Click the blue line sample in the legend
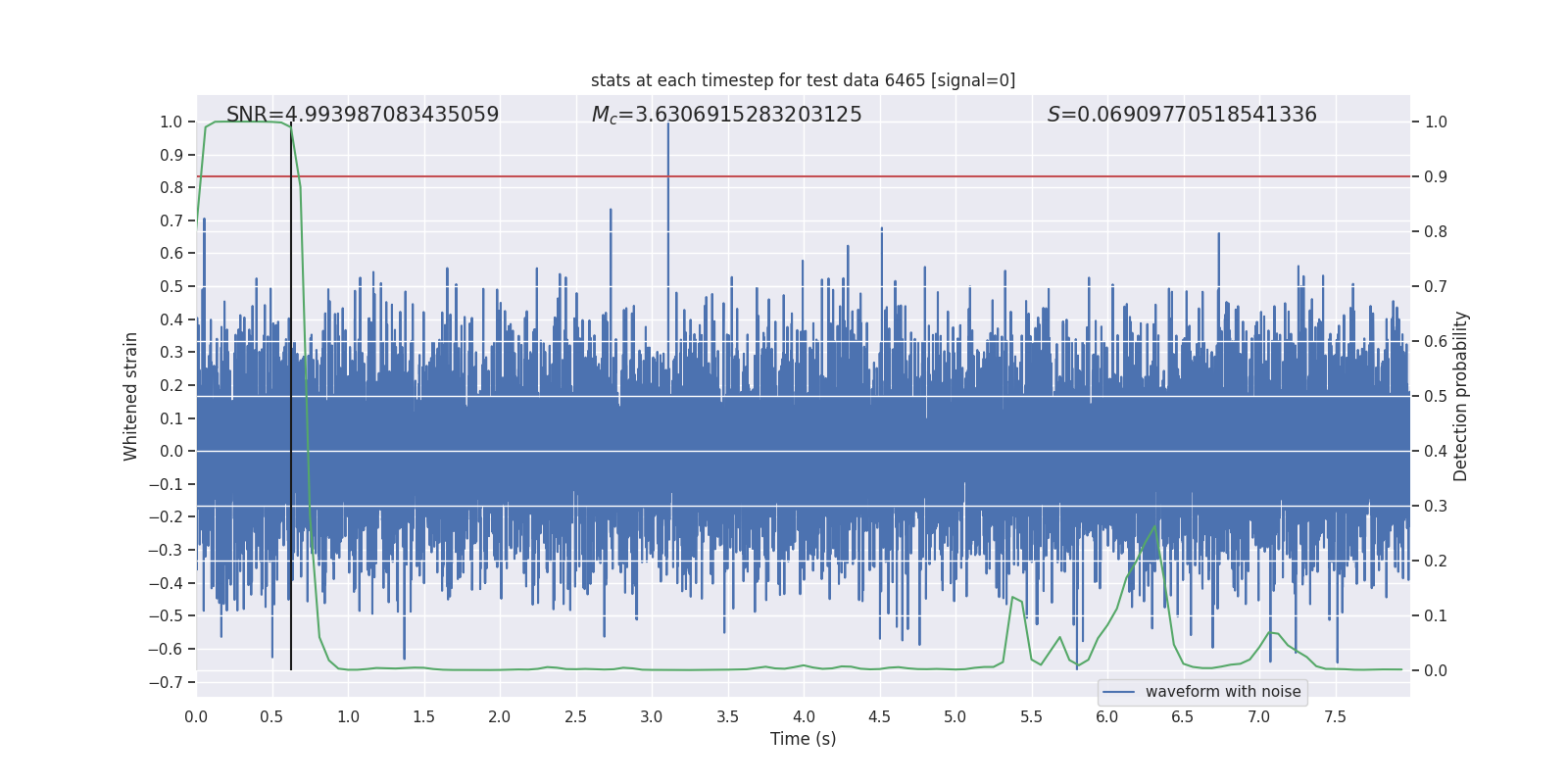This screenshot has width=1568, height=784. click(x=1119, y=692)
